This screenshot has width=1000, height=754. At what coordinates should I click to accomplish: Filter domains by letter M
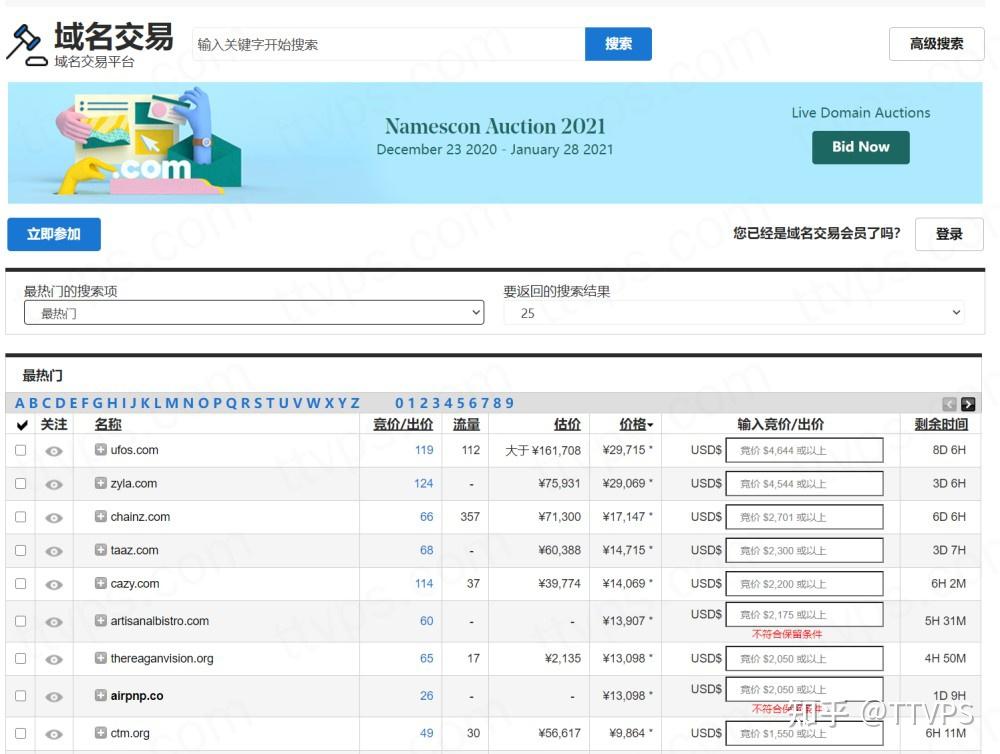172,403
